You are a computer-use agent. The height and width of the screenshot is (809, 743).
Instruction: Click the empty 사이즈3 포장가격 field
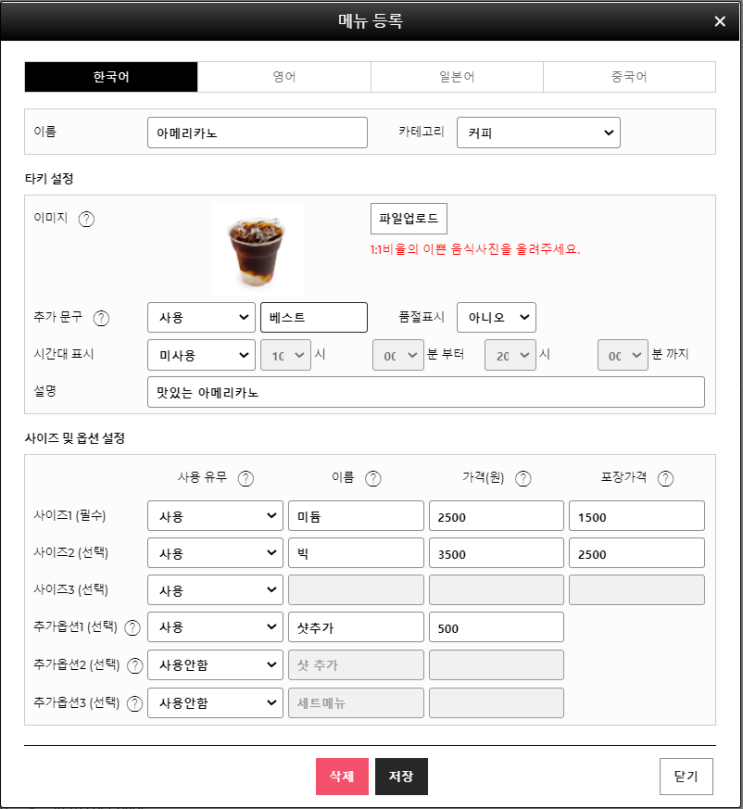(x=637, y=590)
